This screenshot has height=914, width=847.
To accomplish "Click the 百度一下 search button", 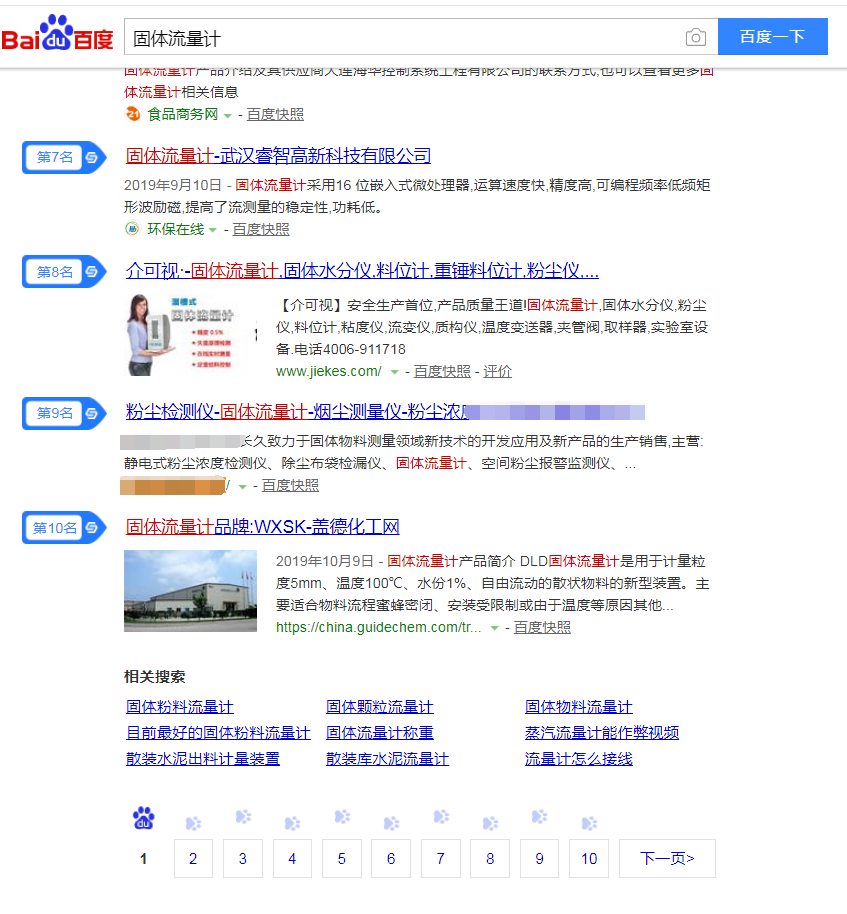I will pos(772,37).
